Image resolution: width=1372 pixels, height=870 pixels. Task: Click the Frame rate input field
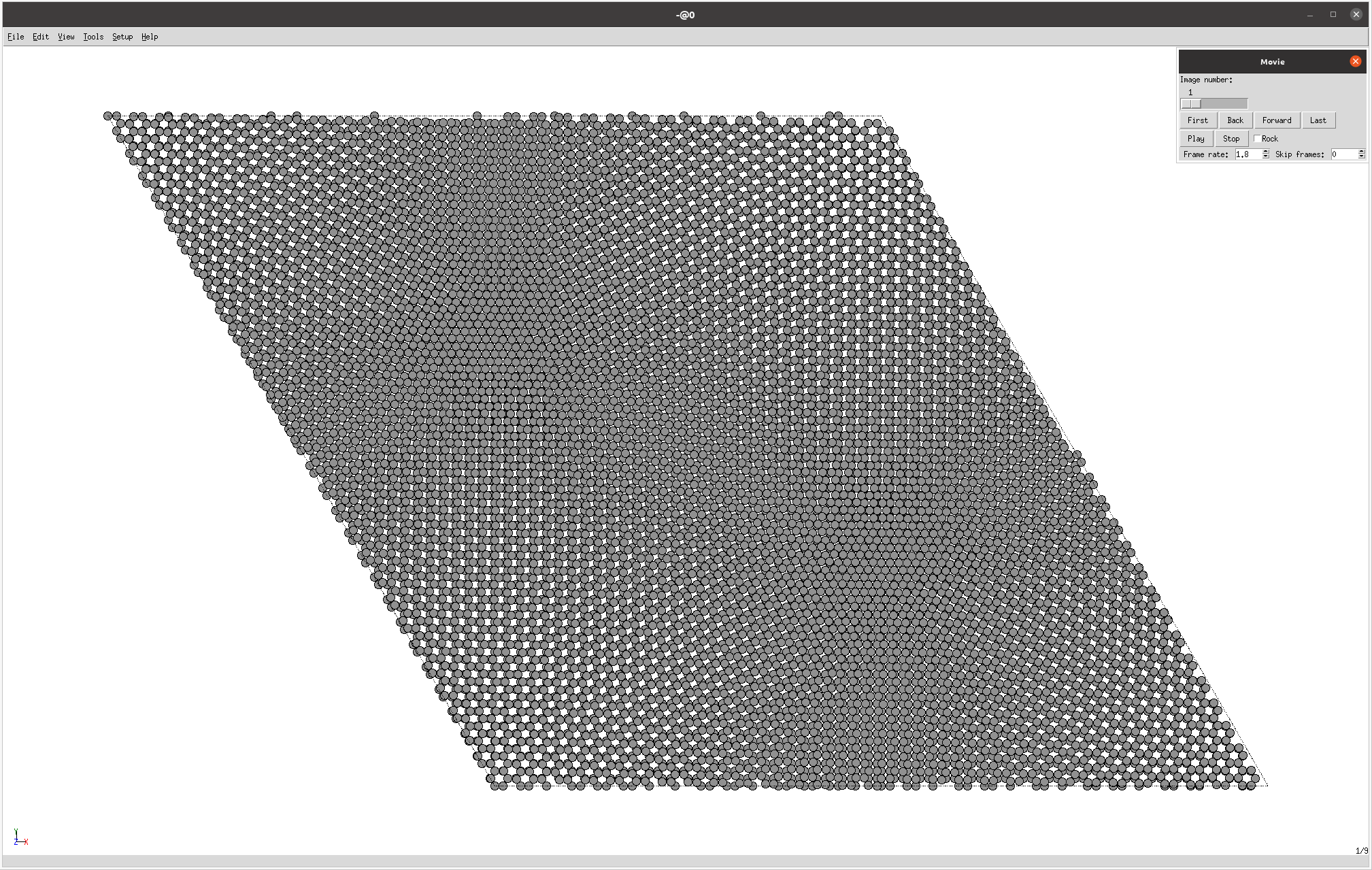[1244, 153]
